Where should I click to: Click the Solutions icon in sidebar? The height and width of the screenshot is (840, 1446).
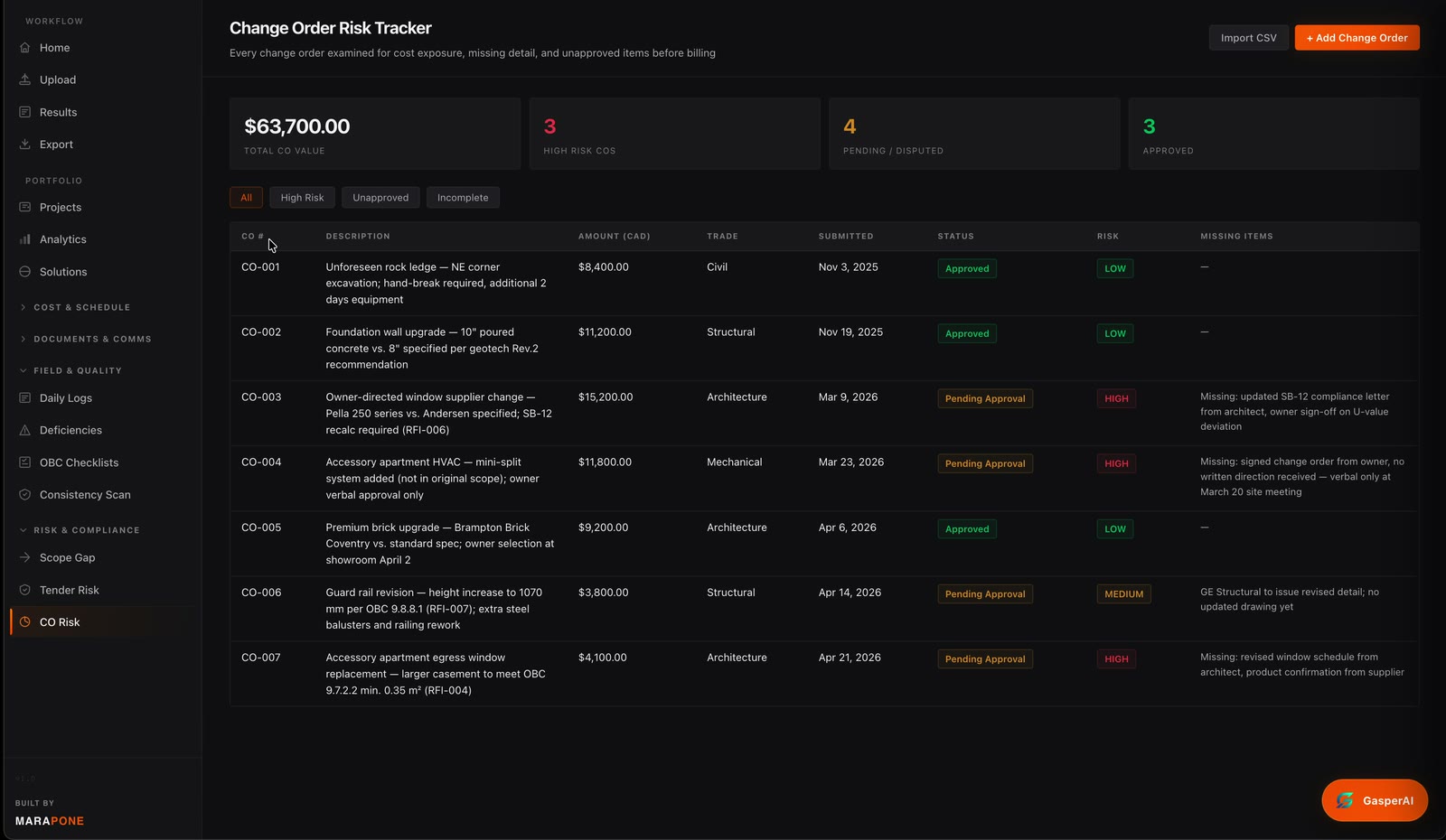[25, 272]
